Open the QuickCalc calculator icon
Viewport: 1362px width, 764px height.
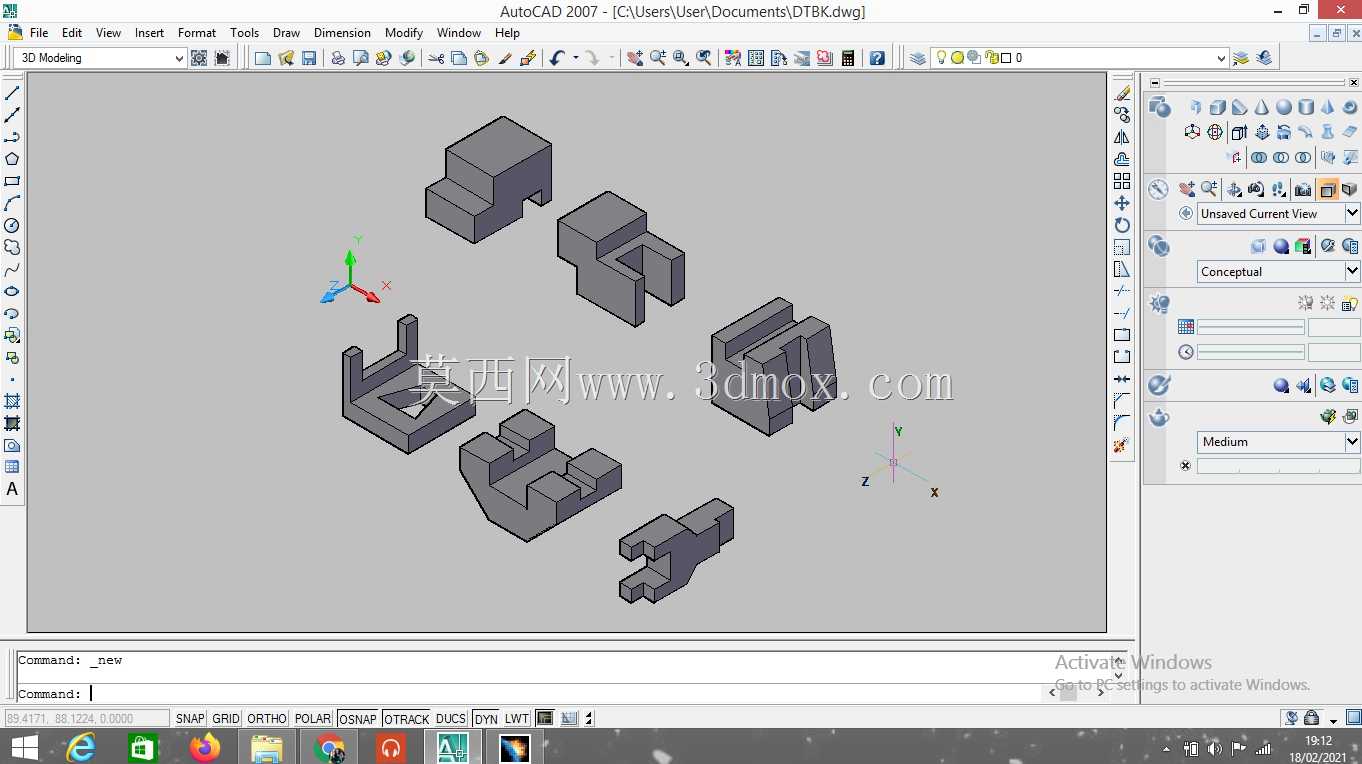848,58
